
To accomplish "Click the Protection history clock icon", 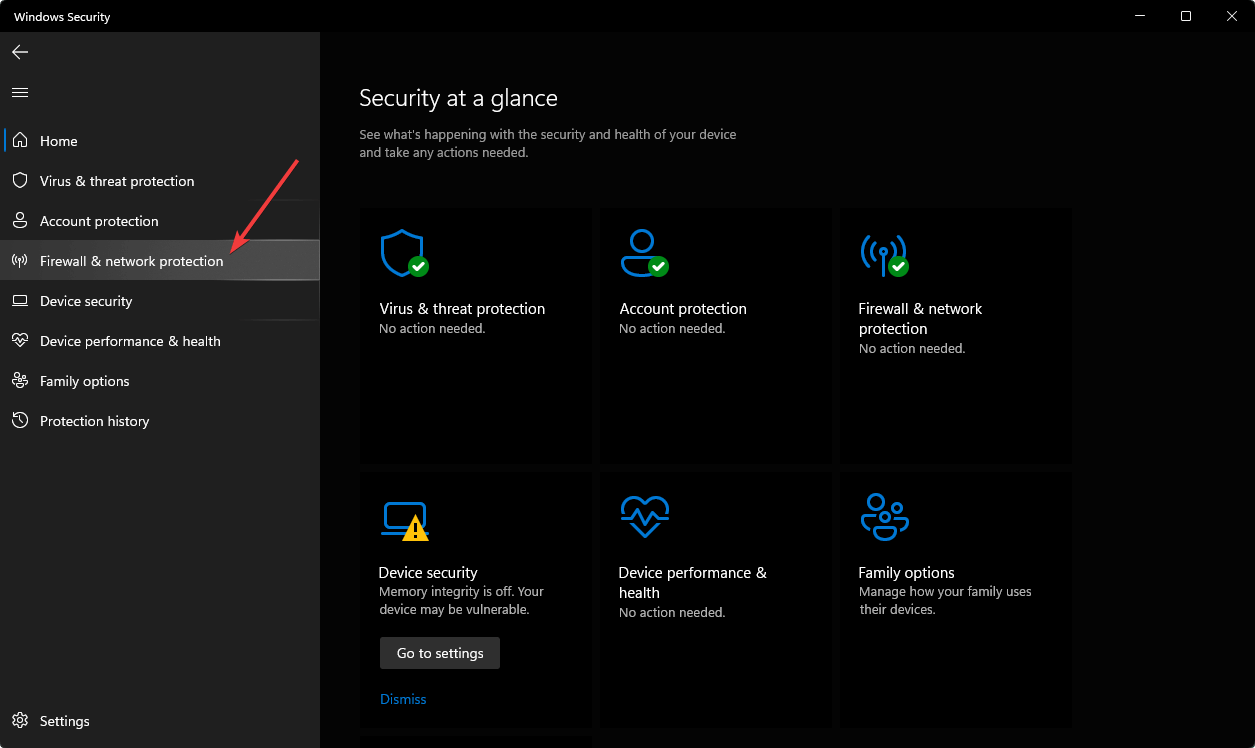I will [20, 421].
